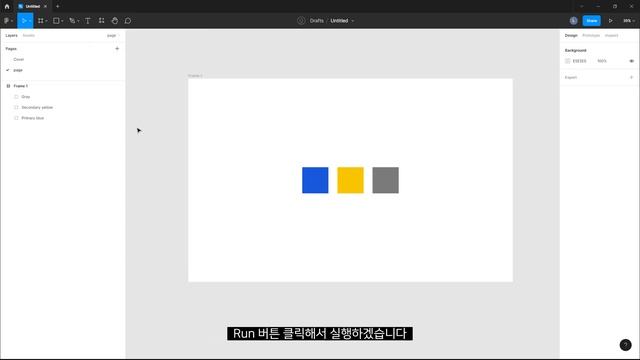Select the Comment tool
This screenshot has width=640, height=360.
click(x=128, y=20)
